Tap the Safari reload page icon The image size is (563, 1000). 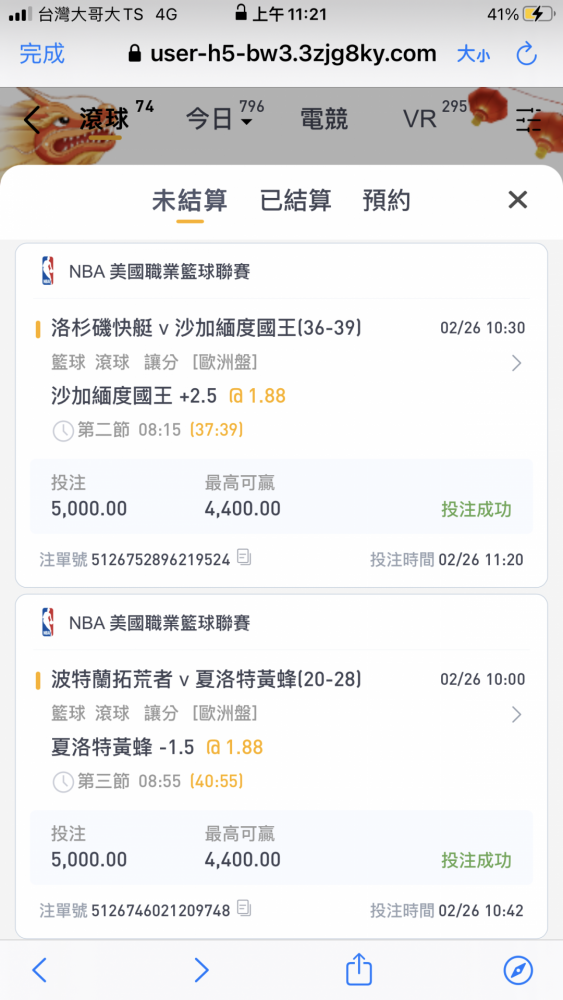(527, 54)
